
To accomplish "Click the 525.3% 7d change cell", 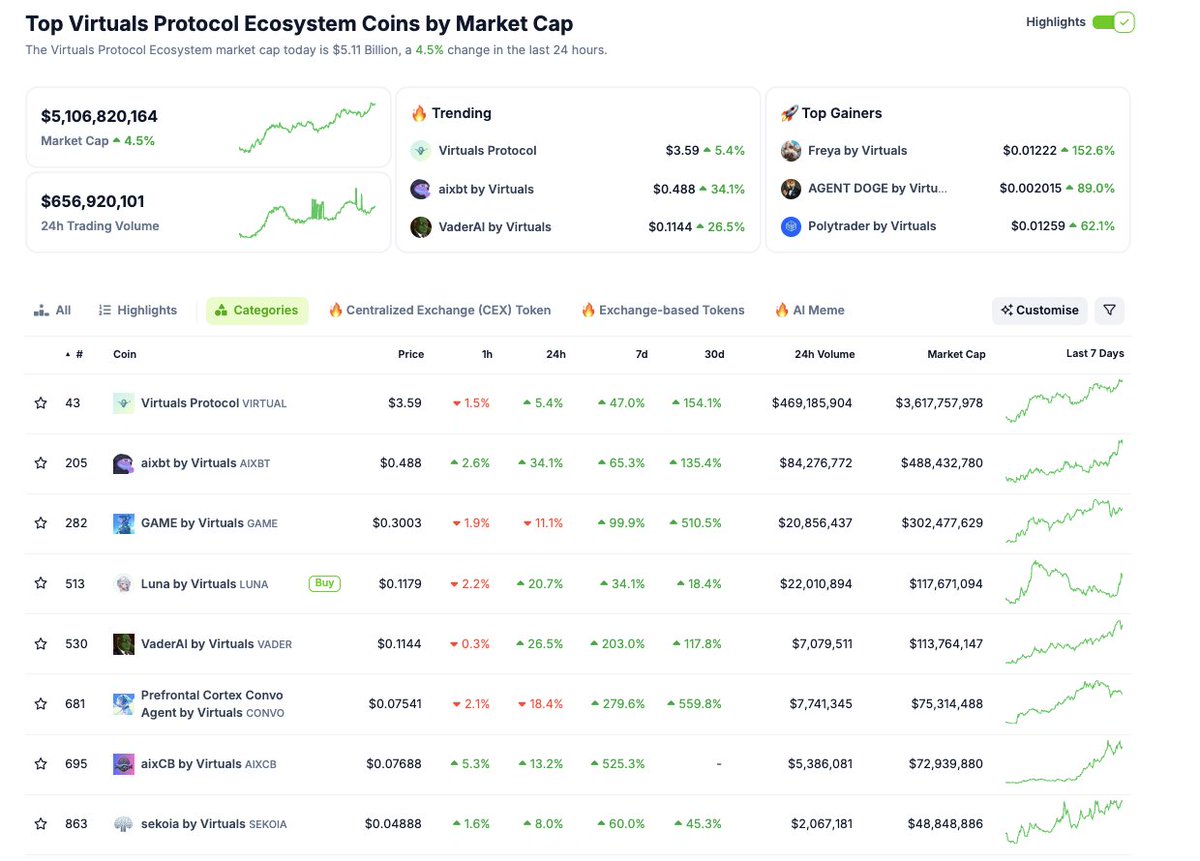I will pos(619,764).
